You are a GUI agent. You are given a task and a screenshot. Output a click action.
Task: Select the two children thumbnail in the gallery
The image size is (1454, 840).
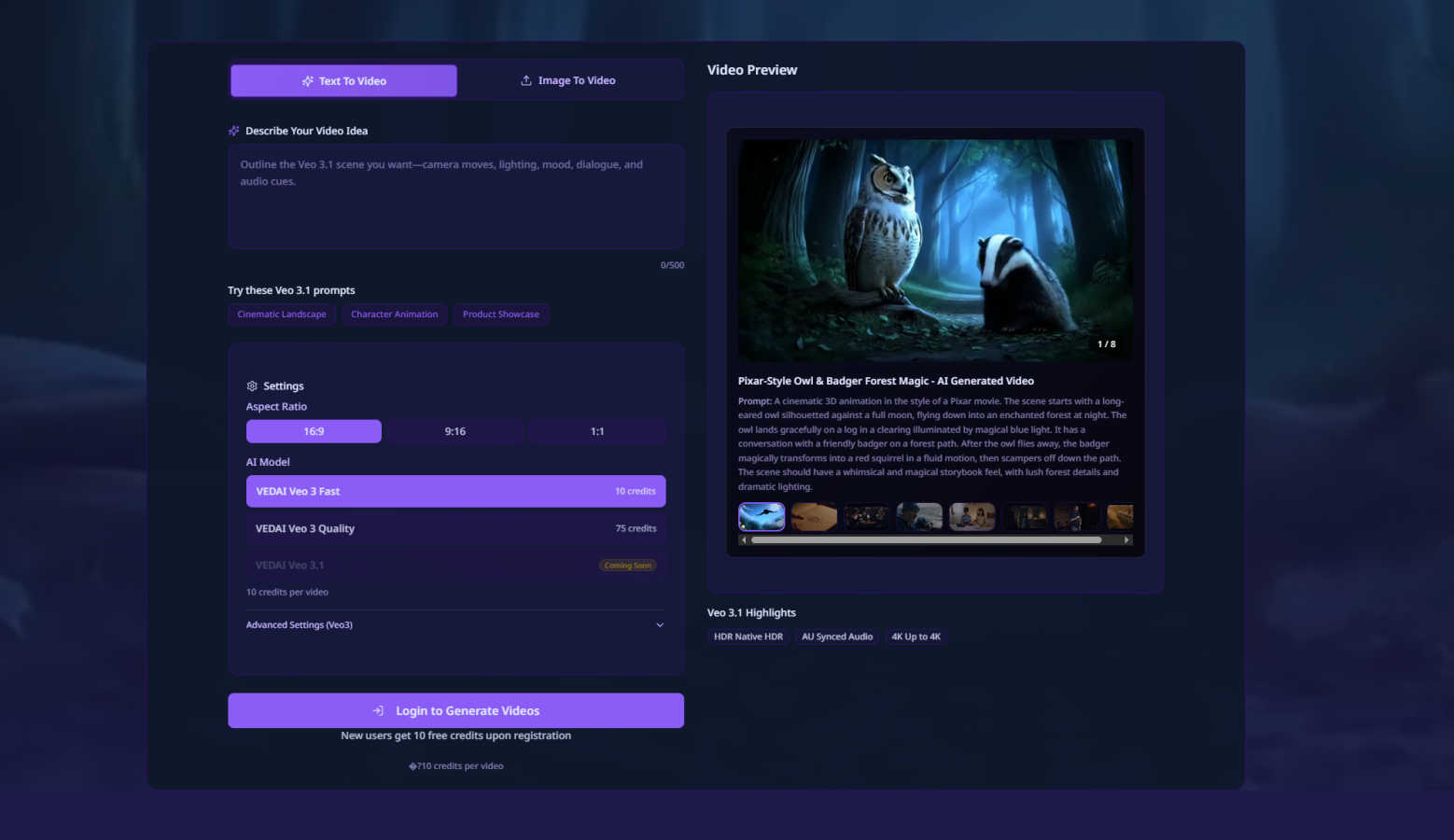coord(972,517)
